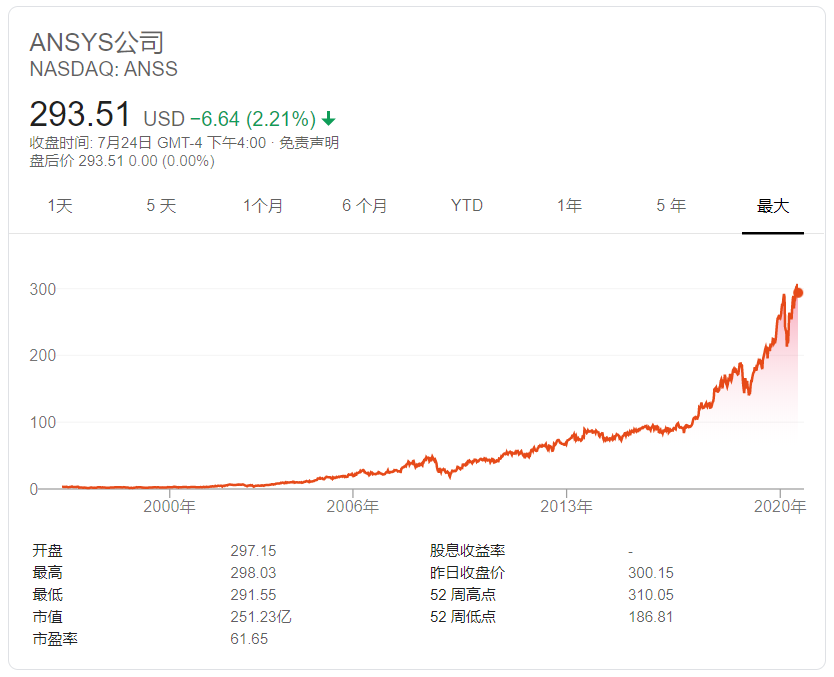Click the 最高 value 298.03
This screenshot has height=677, width=834.
tap(253, 573)
